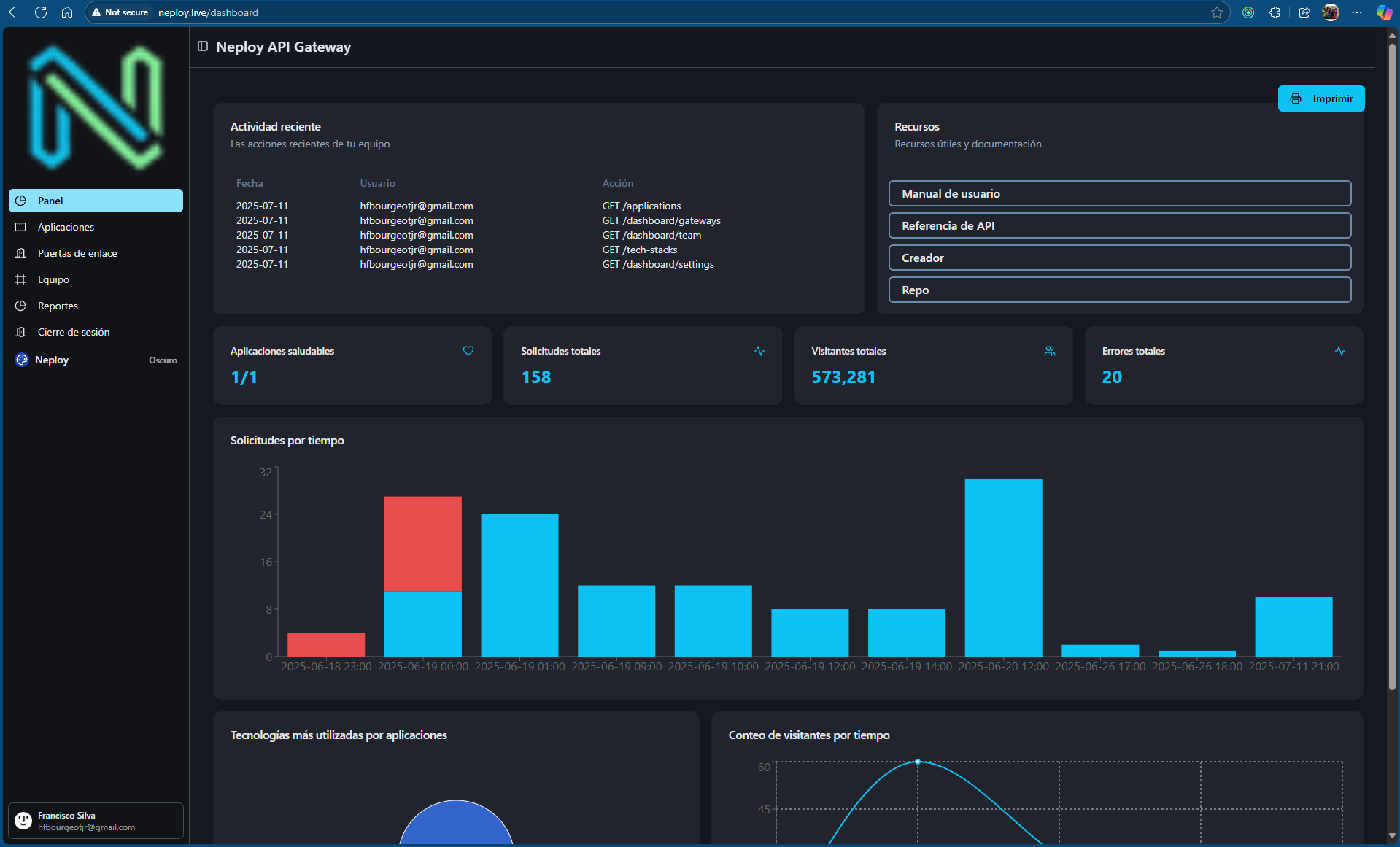Click the share icon in the browser toolbar

(1304, 12)
